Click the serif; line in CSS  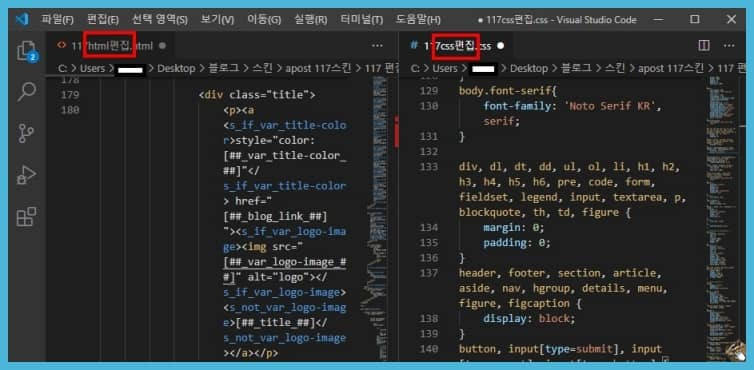pyautogui.click(x=502, y=121)
